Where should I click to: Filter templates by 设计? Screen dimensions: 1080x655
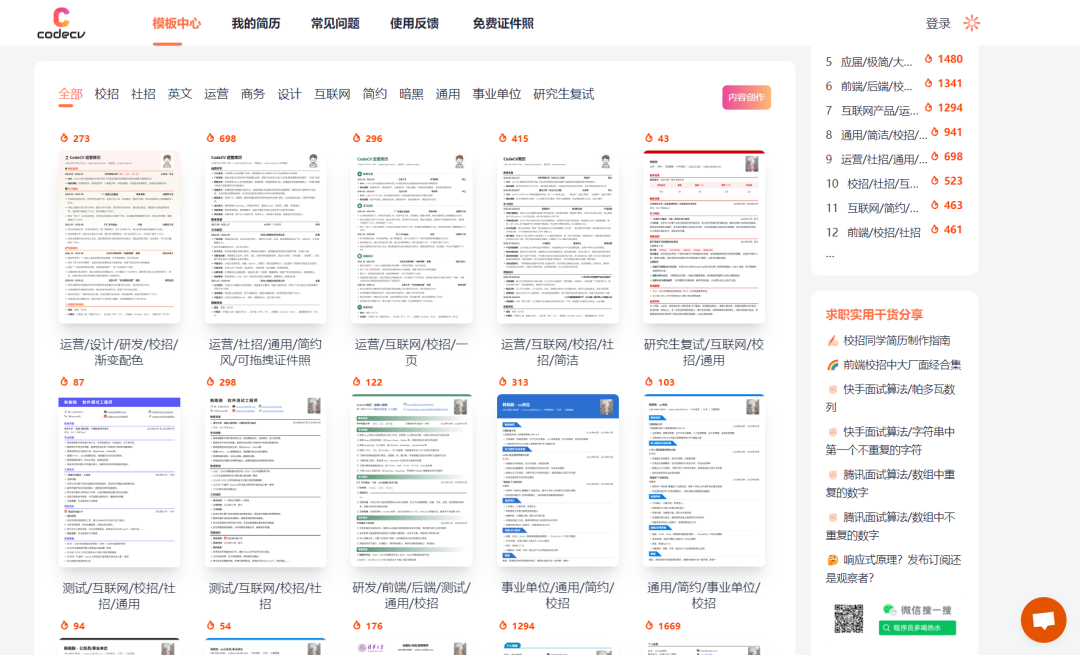point(289,94)
